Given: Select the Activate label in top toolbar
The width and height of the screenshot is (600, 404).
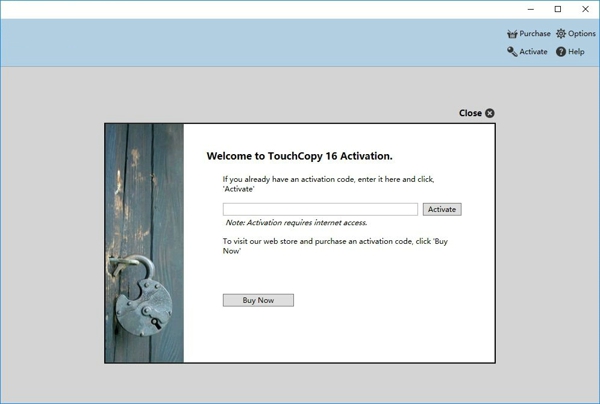Looking at the screenshot, I should pos(533,52).
